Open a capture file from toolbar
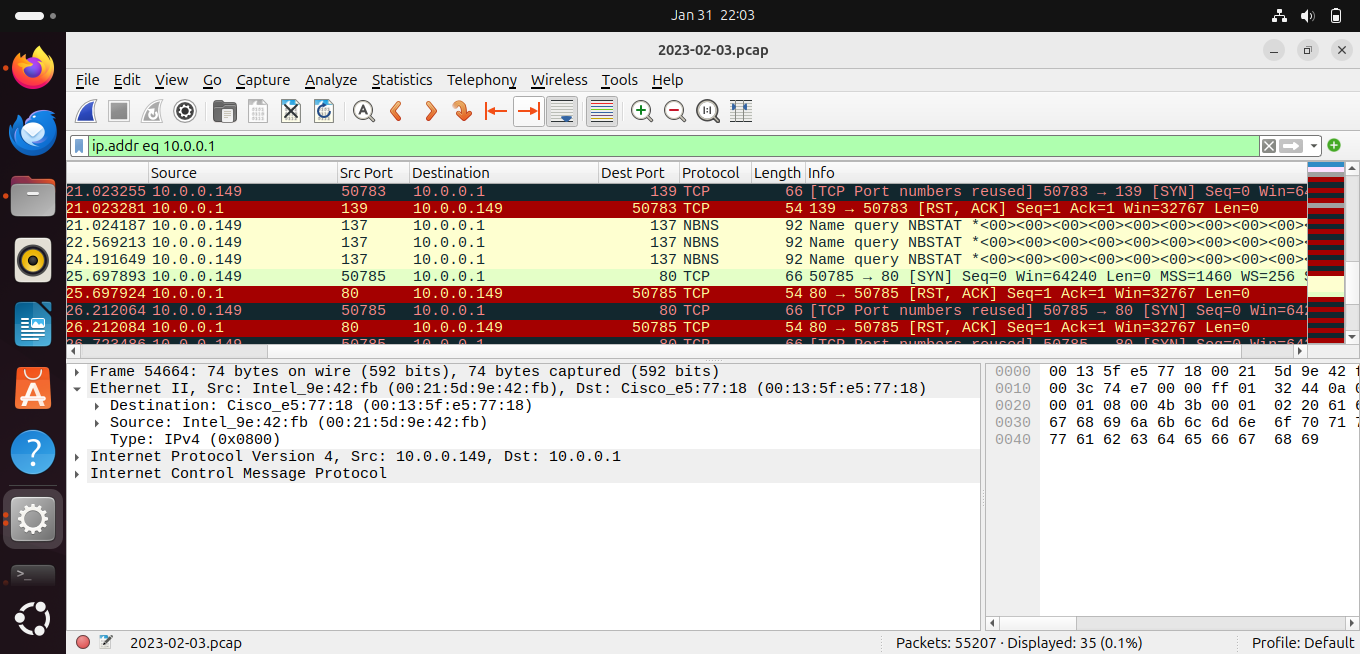The height and width of the screenshot is (654, 1360). [x=225, y=111]
